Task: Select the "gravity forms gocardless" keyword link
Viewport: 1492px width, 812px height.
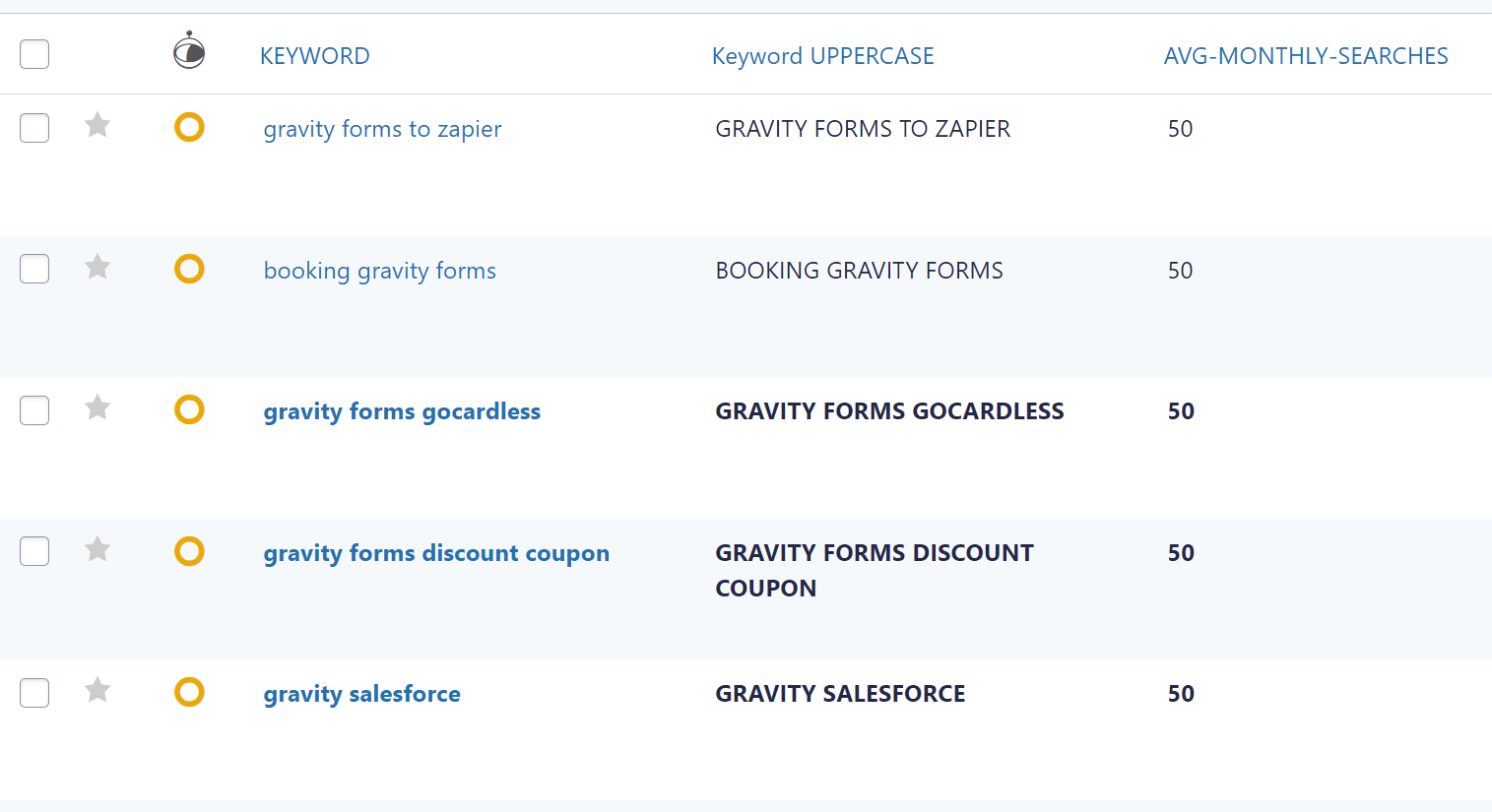Action: pyautogui.click(x=402, y=410)
